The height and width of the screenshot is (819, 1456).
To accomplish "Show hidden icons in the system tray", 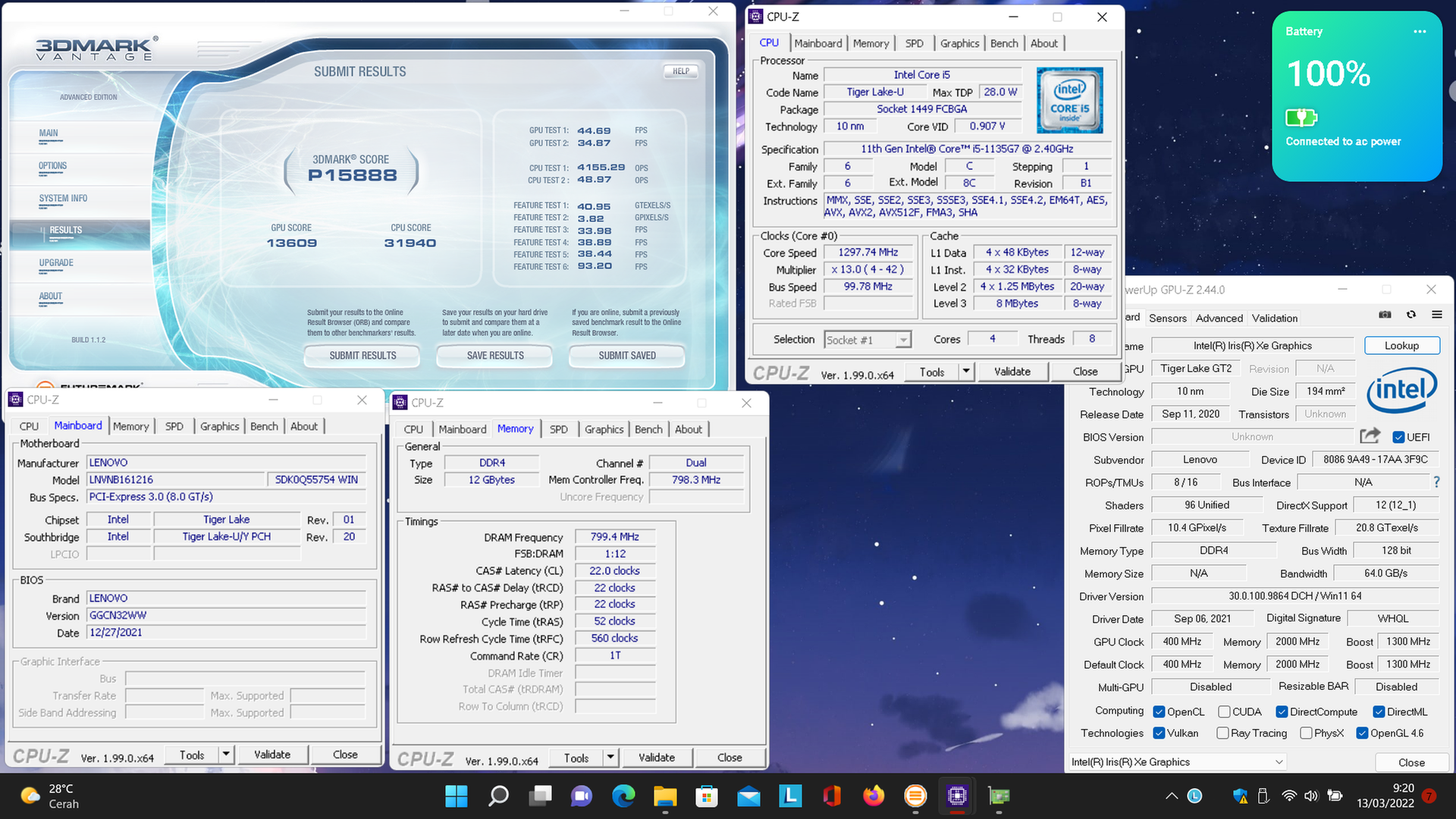I will point(1172,795).
